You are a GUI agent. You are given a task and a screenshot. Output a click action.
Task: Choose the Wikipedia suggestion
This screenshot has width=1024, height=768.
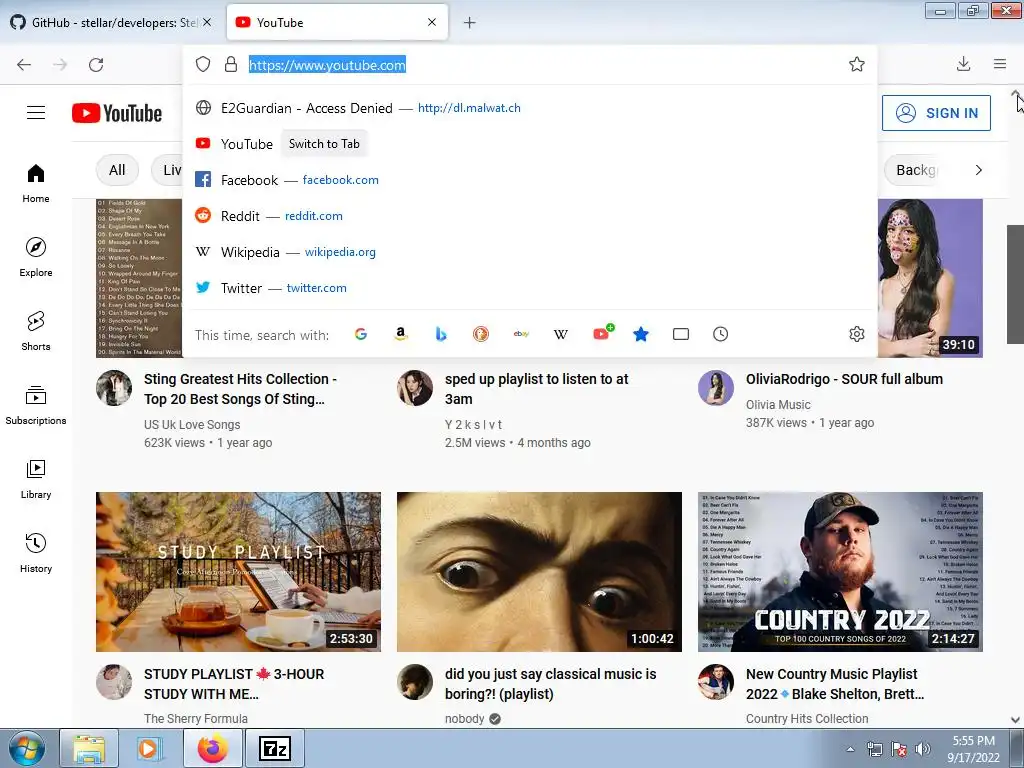point(530,251)
